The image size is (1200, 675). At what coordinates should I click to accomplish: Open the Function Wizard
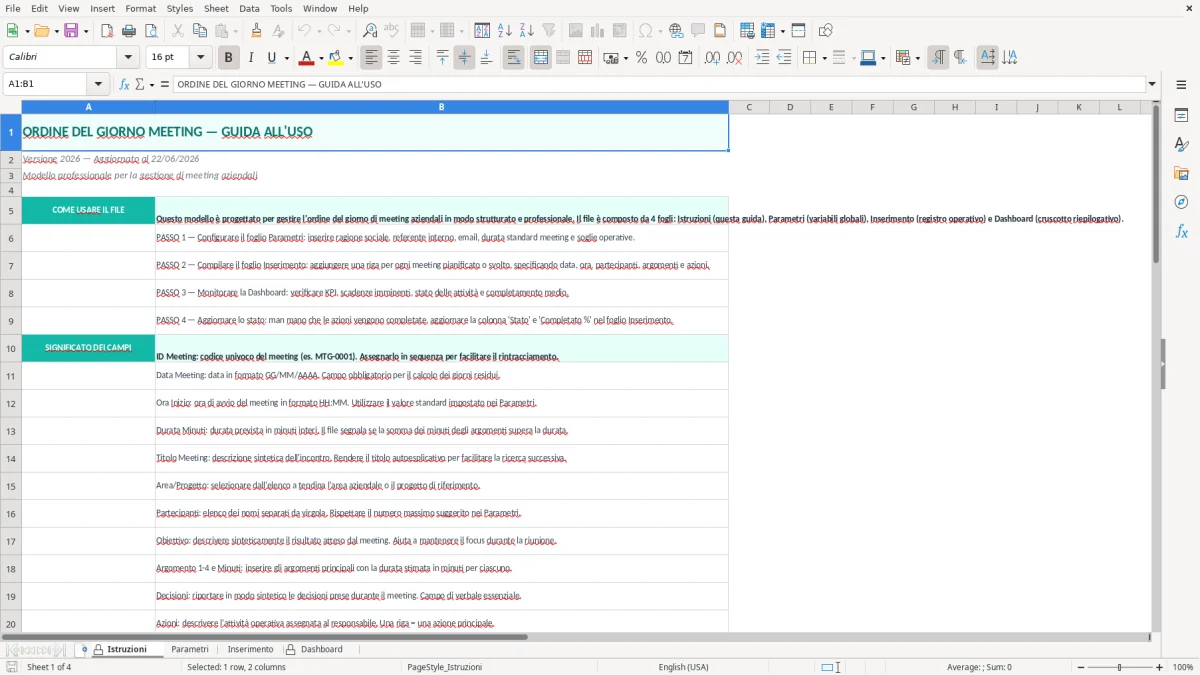point(124,84)
